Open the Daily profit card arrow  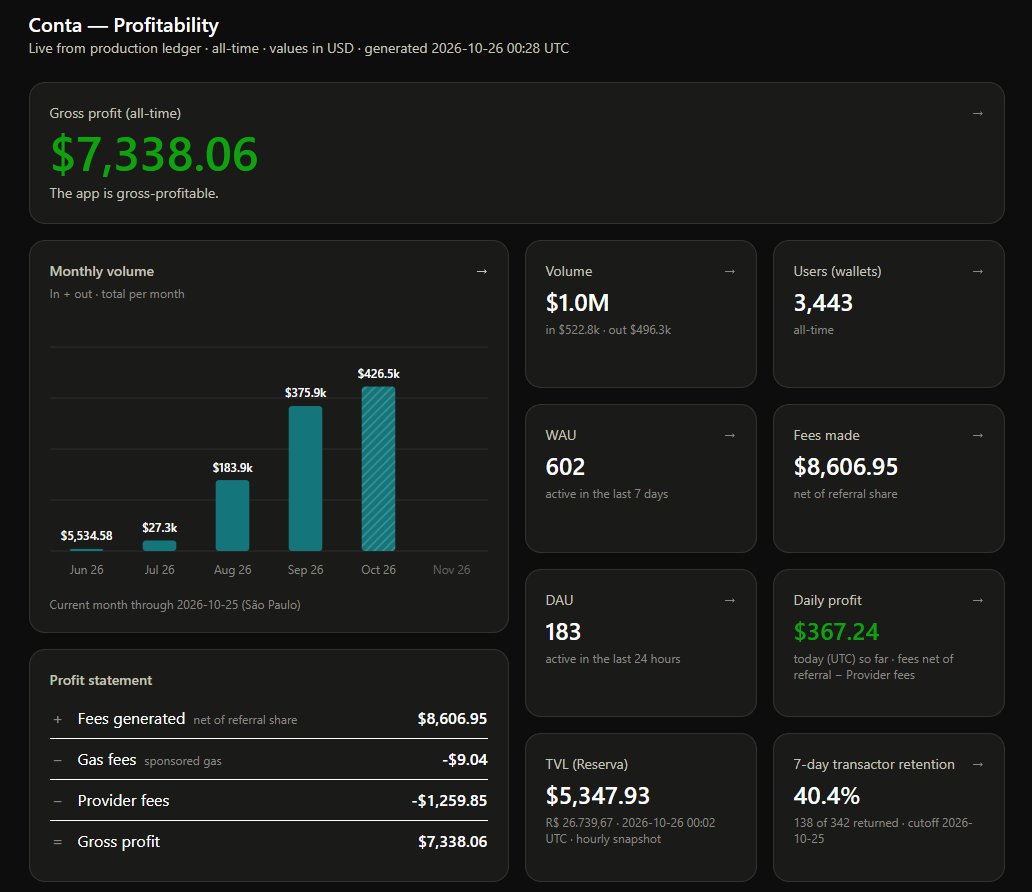pos(977,600)
